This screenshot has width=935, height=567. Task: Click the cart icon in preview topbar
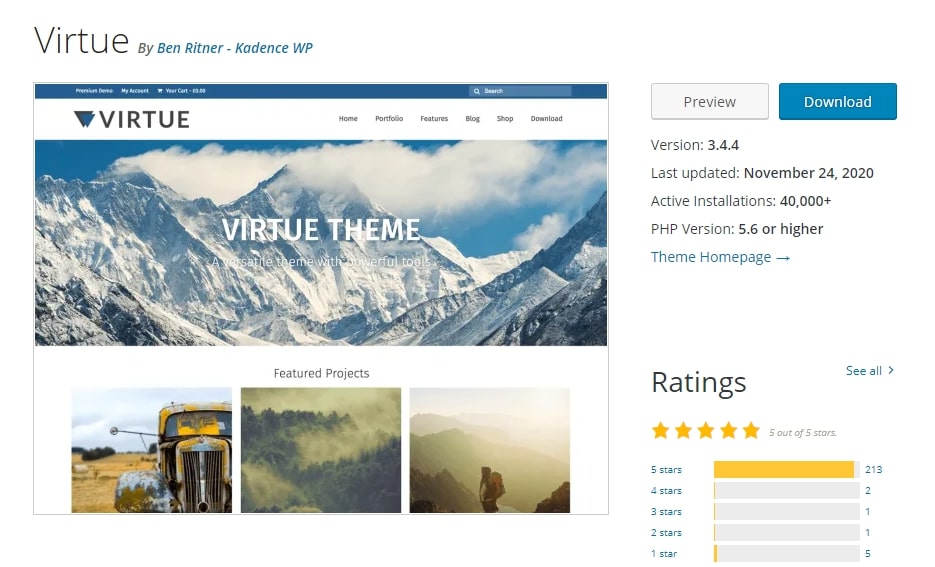pos(160,91)
